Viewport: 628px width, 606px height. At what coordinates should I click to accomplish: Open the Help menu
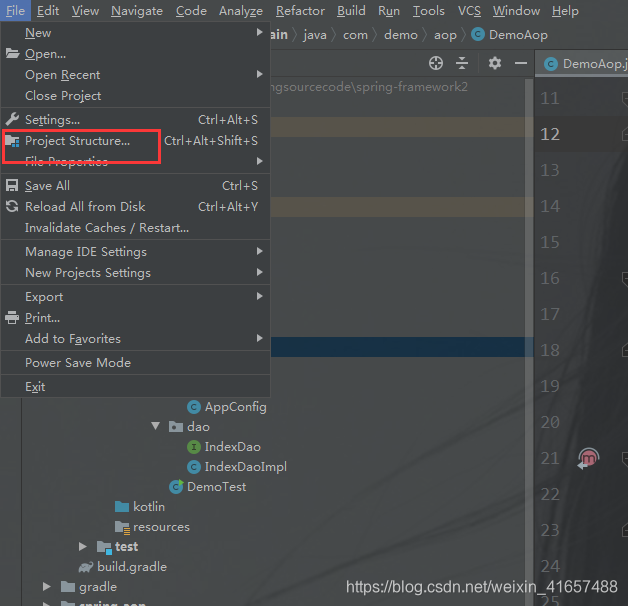point(565,11)
